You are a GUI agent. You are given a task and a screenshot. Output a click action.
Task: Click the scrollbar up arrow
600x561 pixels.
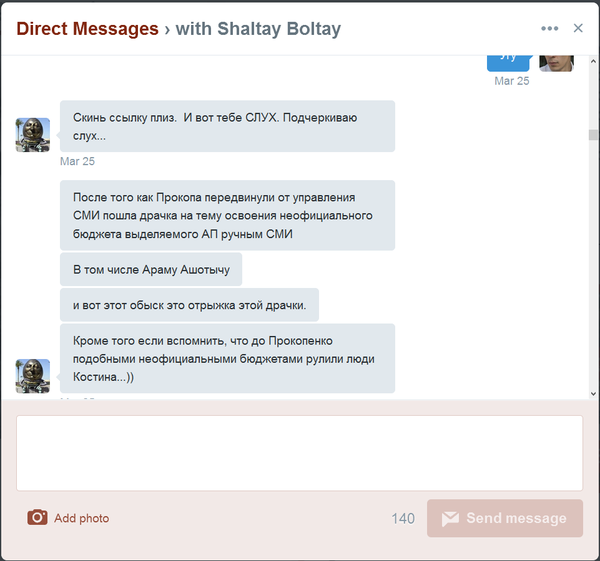pos(593,62)
